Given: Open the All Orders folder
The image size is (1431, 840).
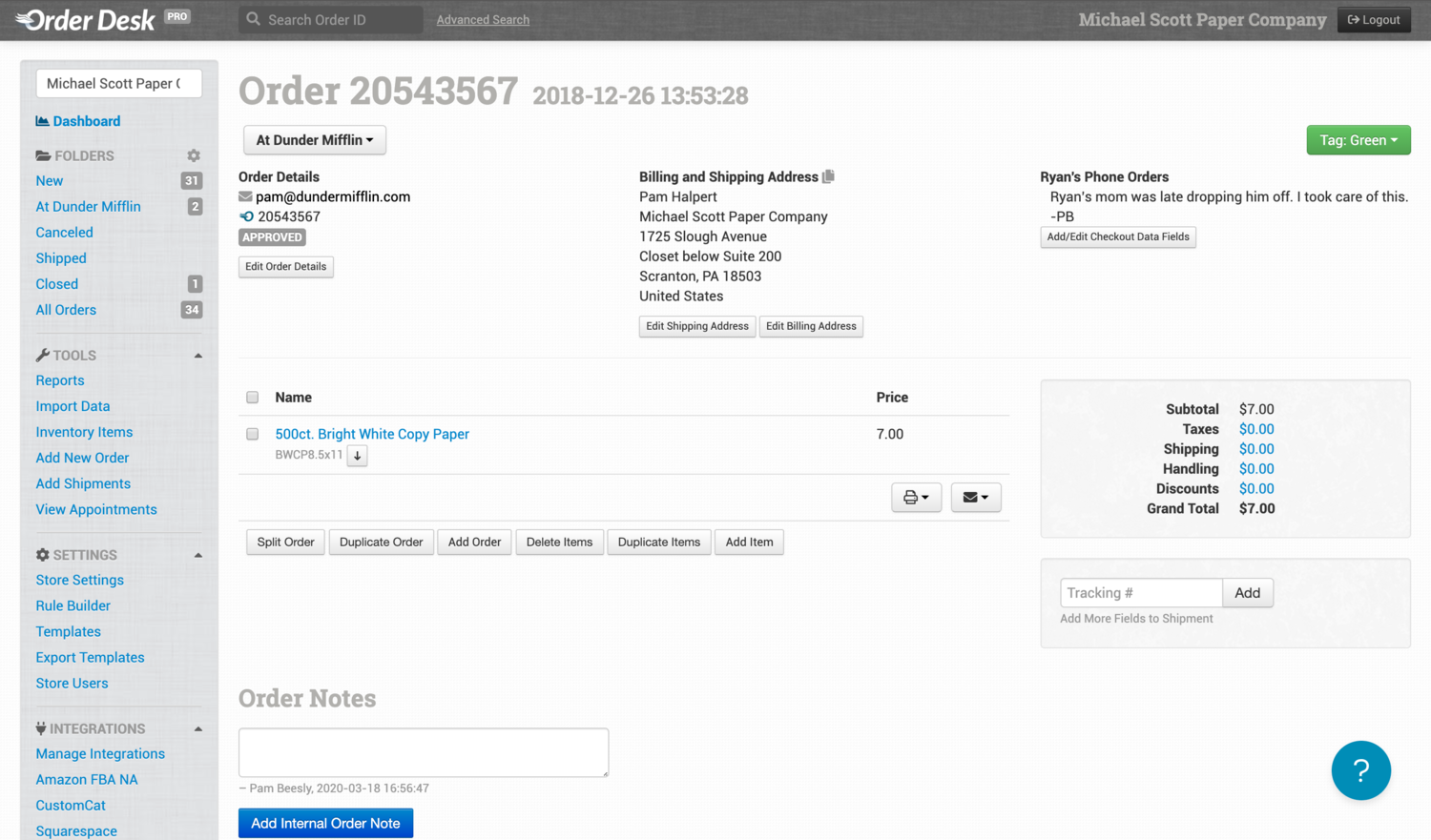Looking at the screenshot, I should point(66,310).
